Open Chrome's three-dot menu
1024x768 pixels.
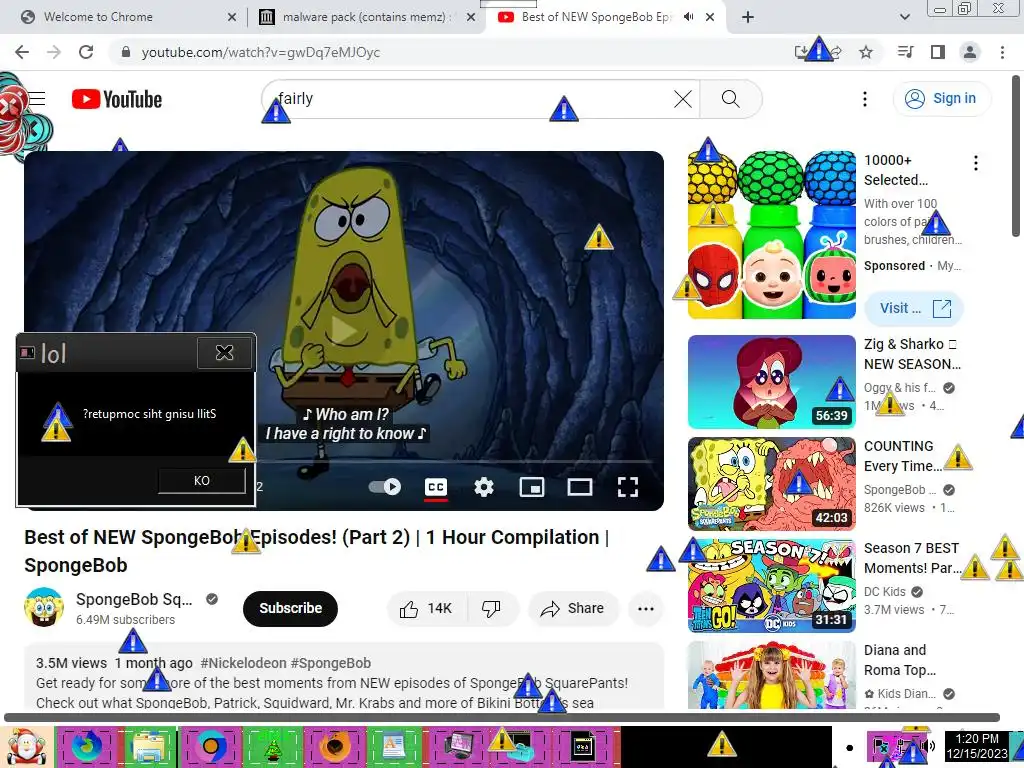[x=1002, y=52]
